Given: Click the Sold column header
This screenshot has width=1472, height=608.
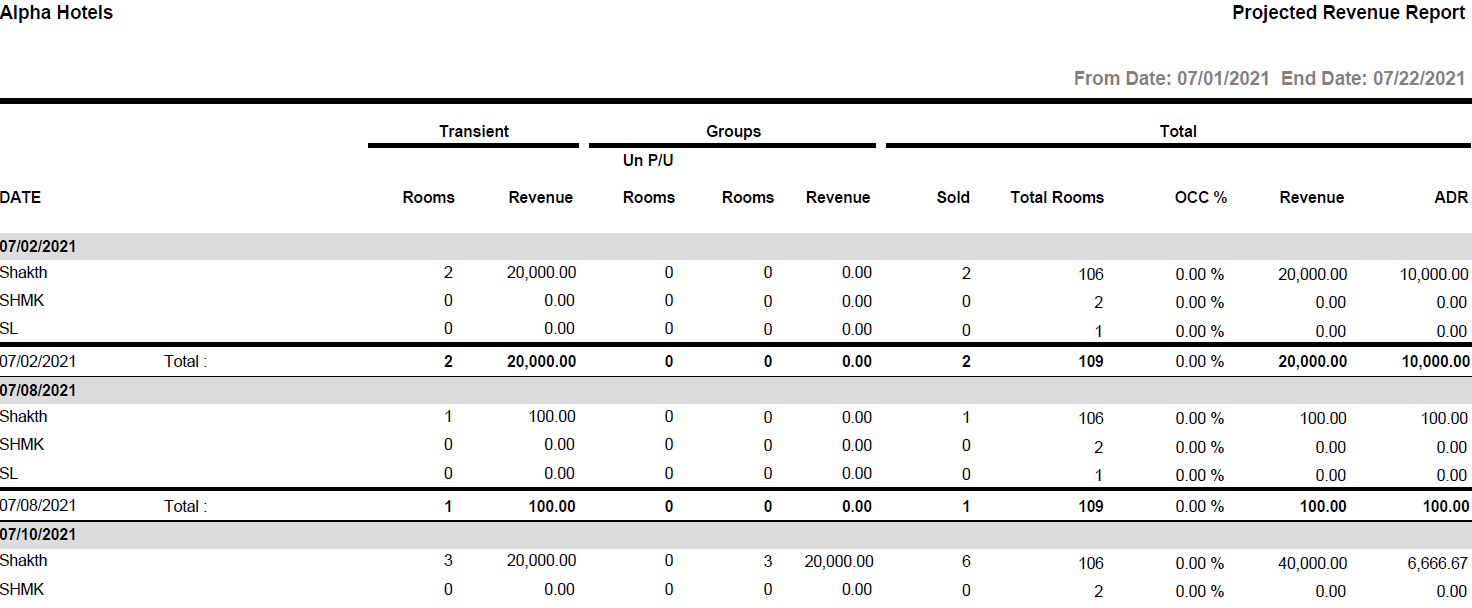Looking at the screenshot, I should pos(953,197).
